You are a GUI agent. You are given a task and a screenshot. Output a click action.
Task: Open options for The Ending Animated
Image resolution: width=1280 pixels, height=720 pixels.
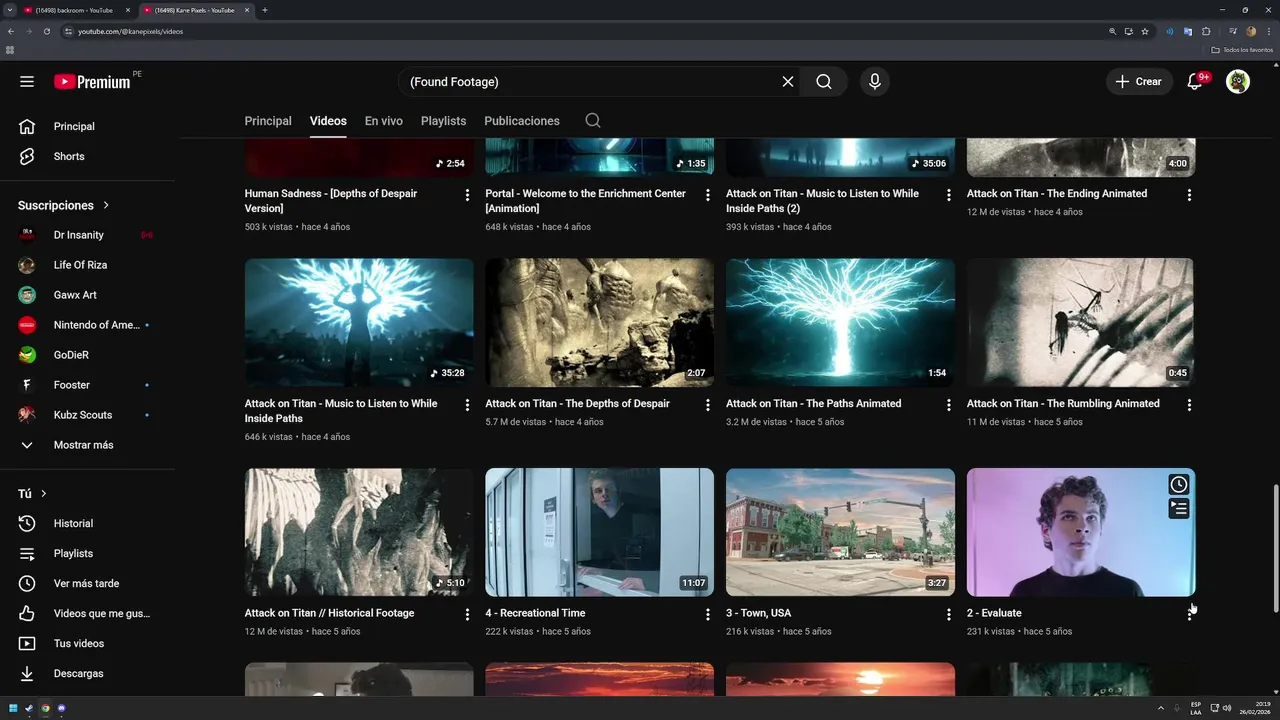(1189, 195)
